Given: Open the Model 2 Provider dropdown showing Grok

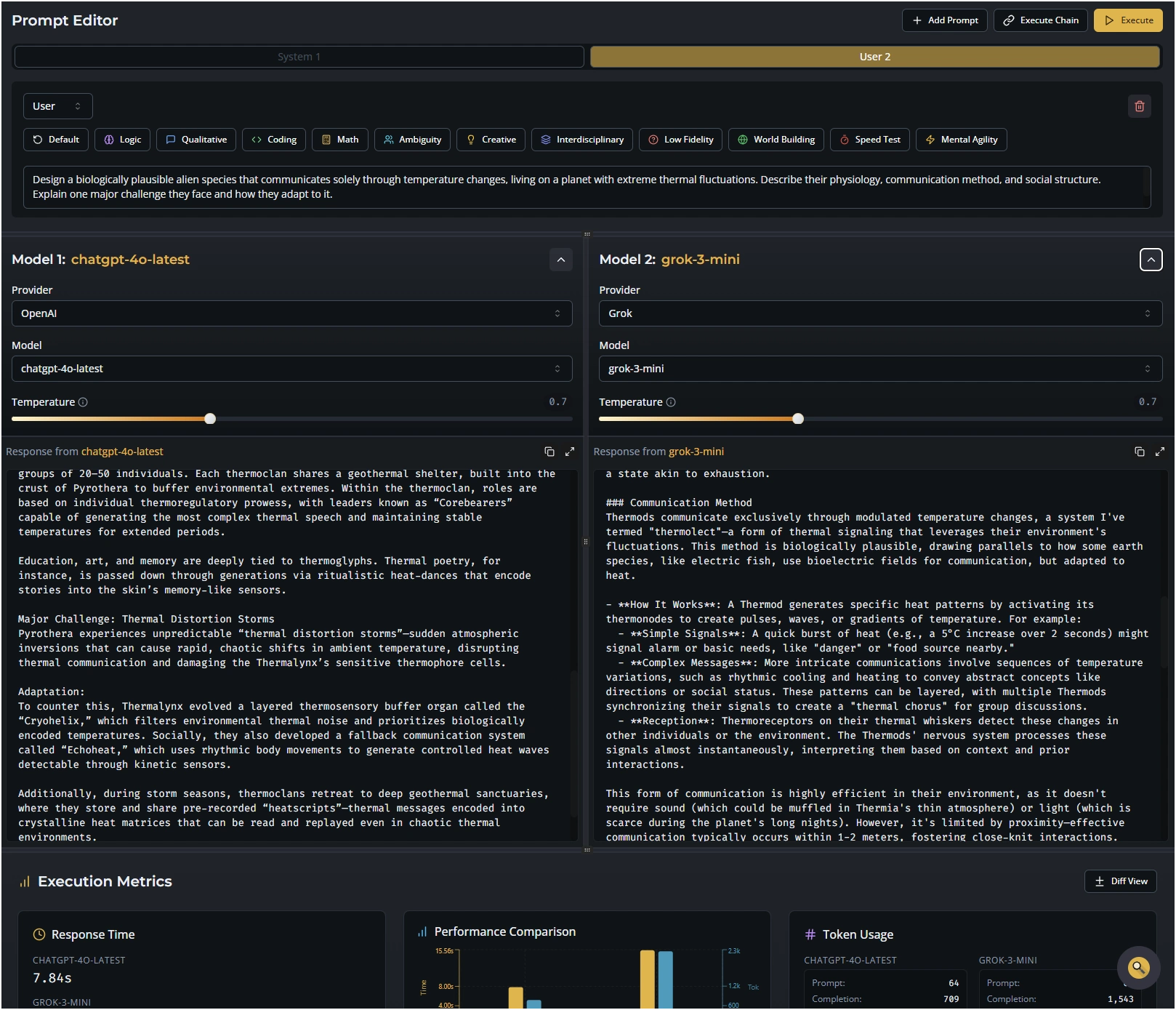Looking at the screenshot, I should point(880,313).
